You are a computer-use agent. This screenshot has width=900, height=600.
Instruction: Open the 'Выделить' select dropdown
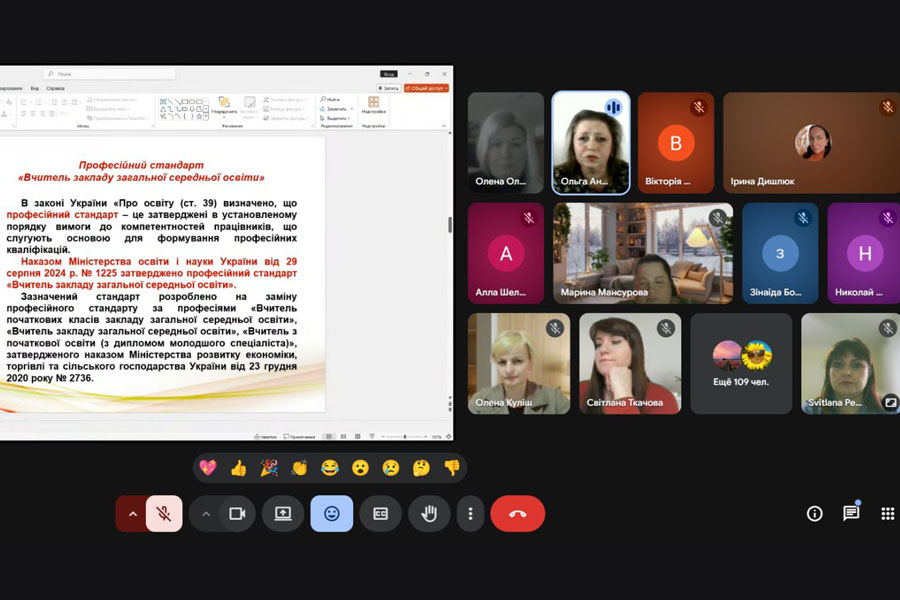335,118
